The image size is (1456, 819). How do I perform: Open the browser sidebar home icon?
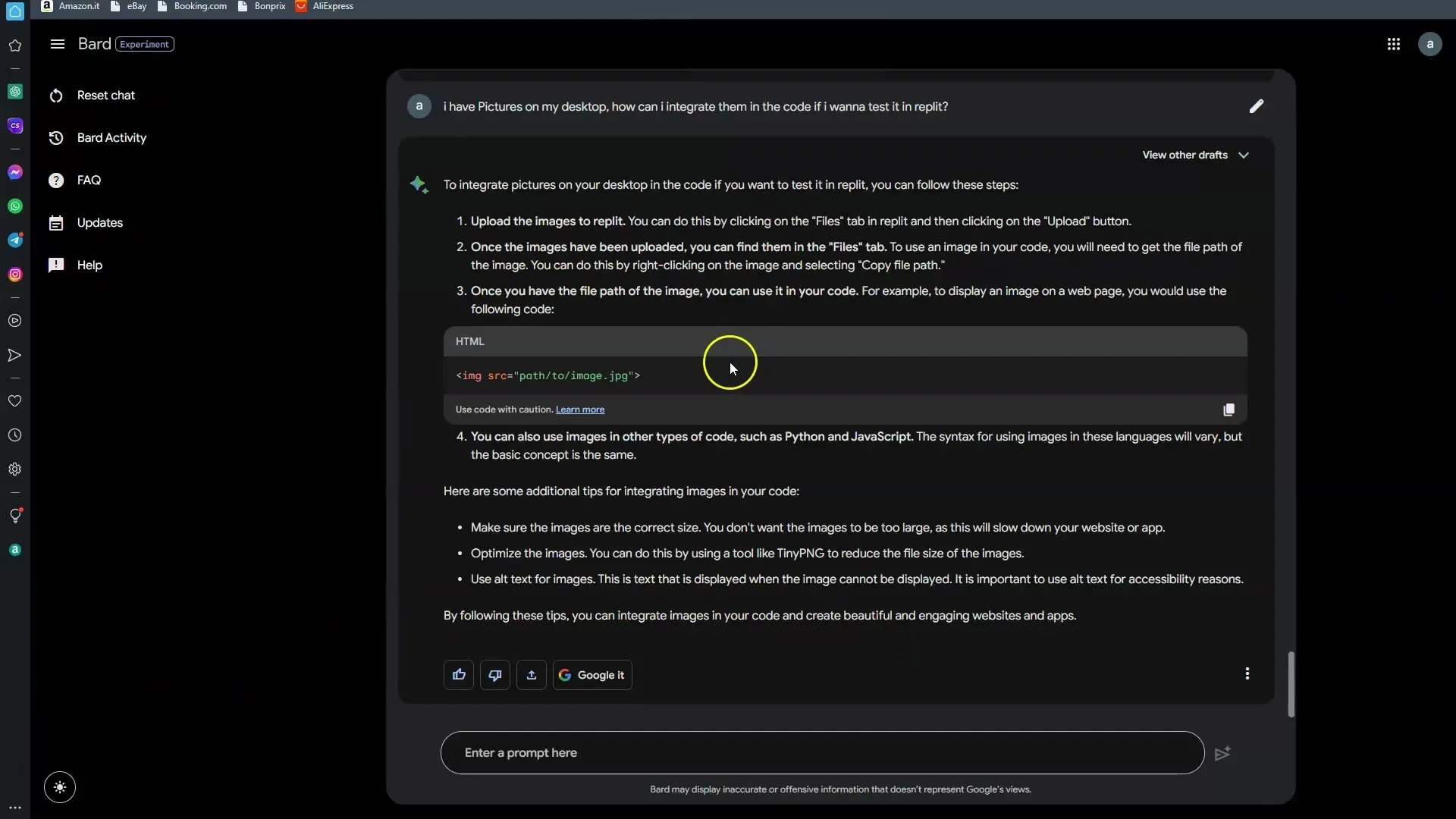pyautogui.click(x=14, y=11)
